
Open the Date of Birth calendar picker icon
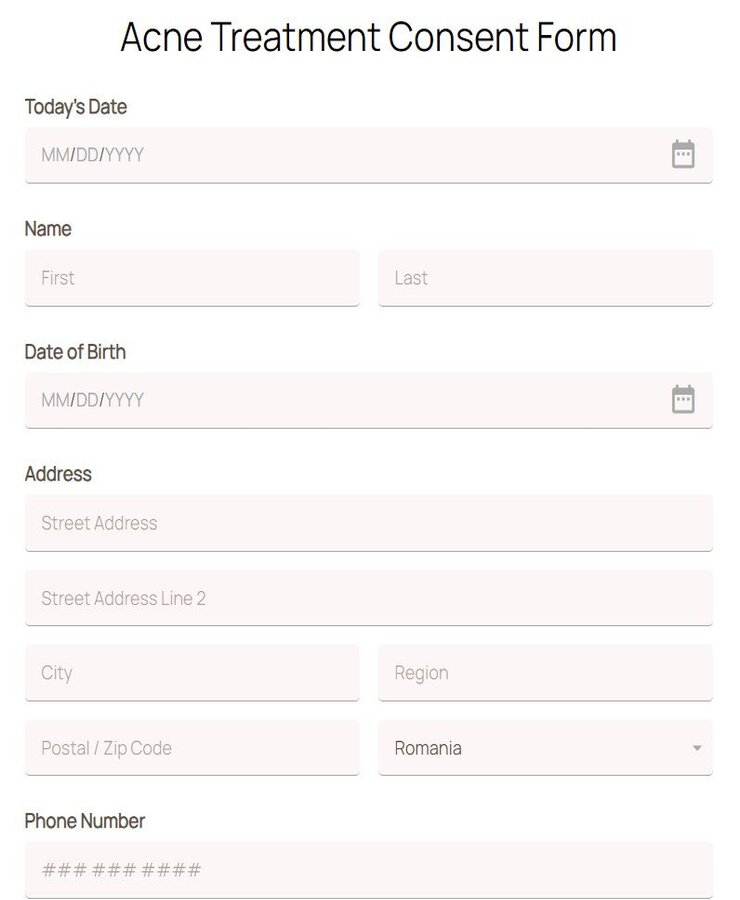(x=682, y=398)
